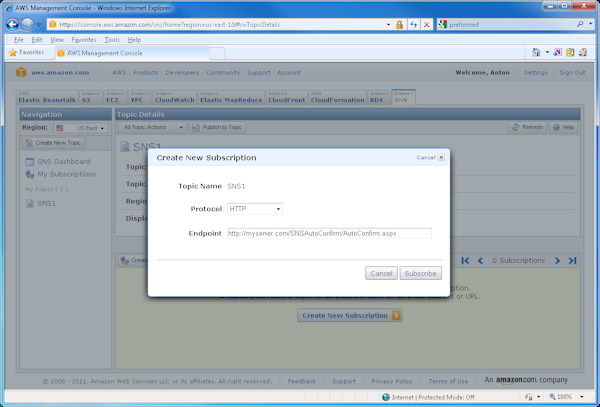Screen dimensions: 600x407
Task: Click Create New Topic button
Action: [54, 143]
